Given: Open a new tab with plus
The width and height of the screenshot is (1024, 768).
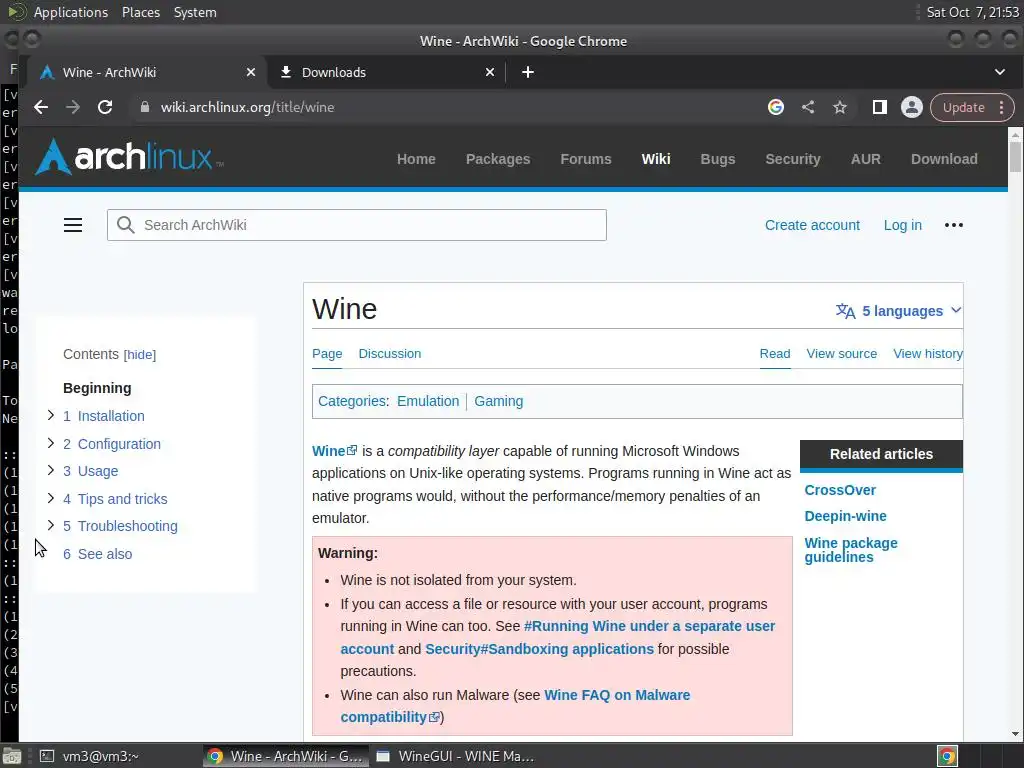Looking at the screenshot, I should tap(528, 72).
